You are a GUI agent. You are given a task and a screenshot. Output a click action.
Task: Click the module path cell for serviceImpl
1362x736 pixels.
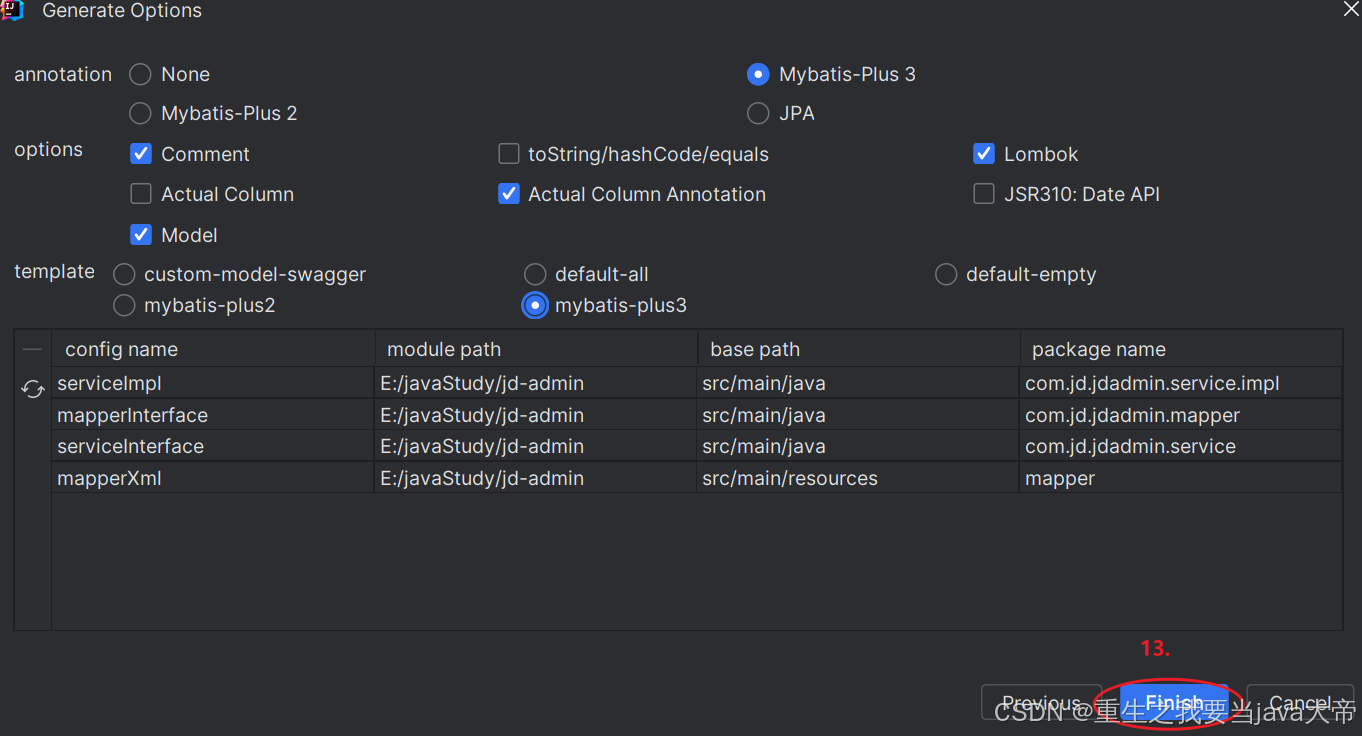(x=536, y=383)
